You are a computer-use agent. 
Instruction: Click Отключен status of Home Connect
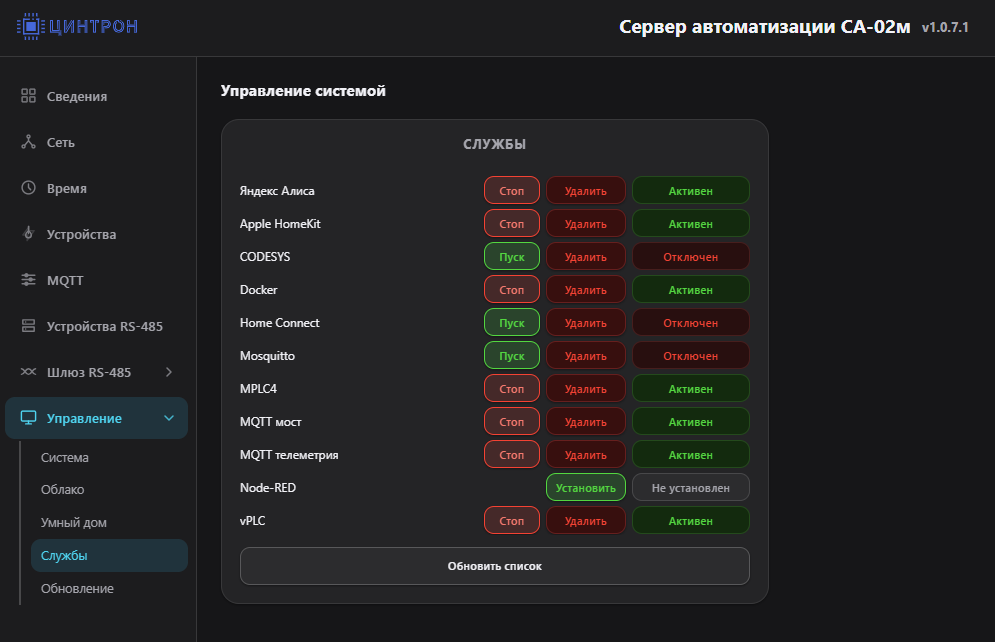pos(690,322)
